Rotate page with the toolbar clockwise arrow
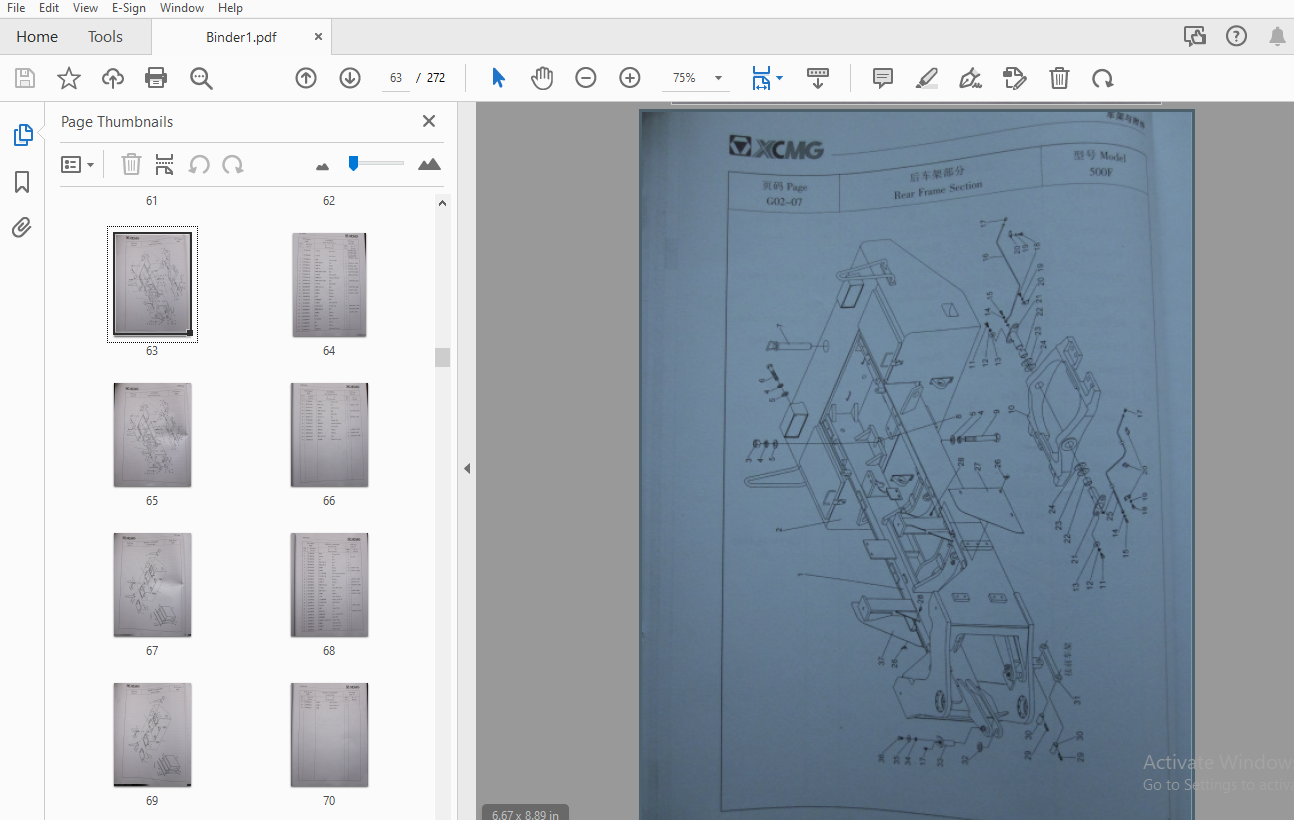 click(1102, 78)
